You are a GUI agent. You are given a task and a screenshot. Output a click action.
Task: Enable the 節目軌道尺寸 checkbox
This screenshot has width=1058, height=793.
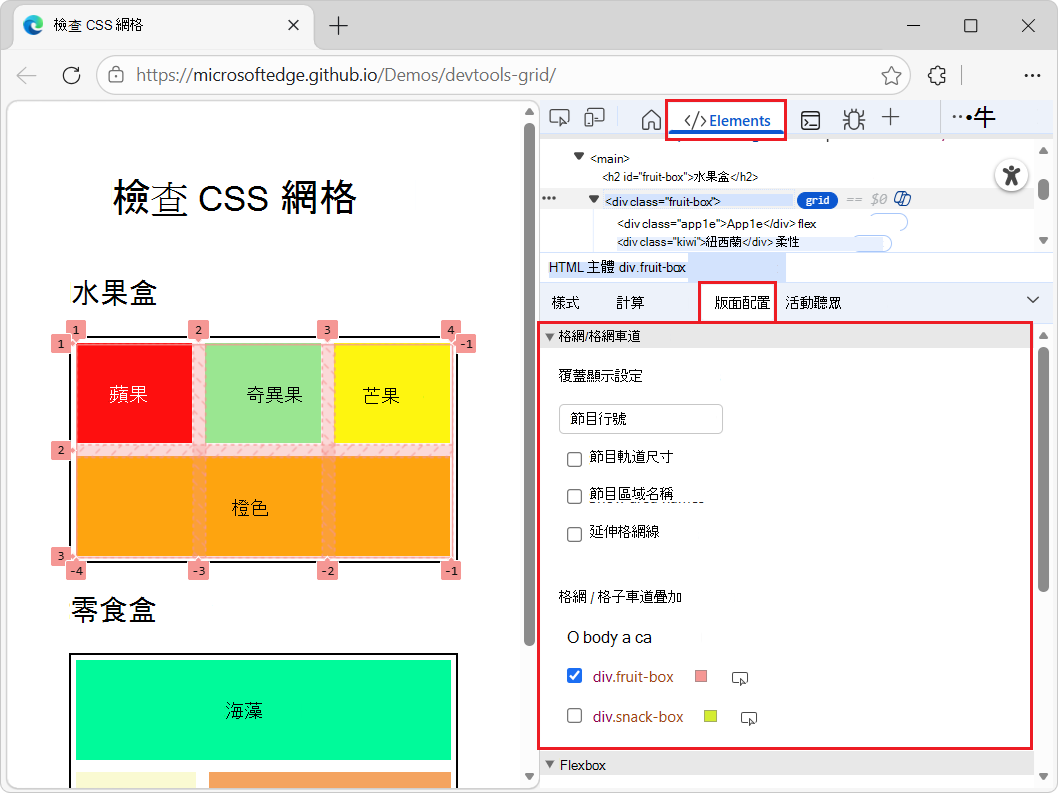pos(574,460)
